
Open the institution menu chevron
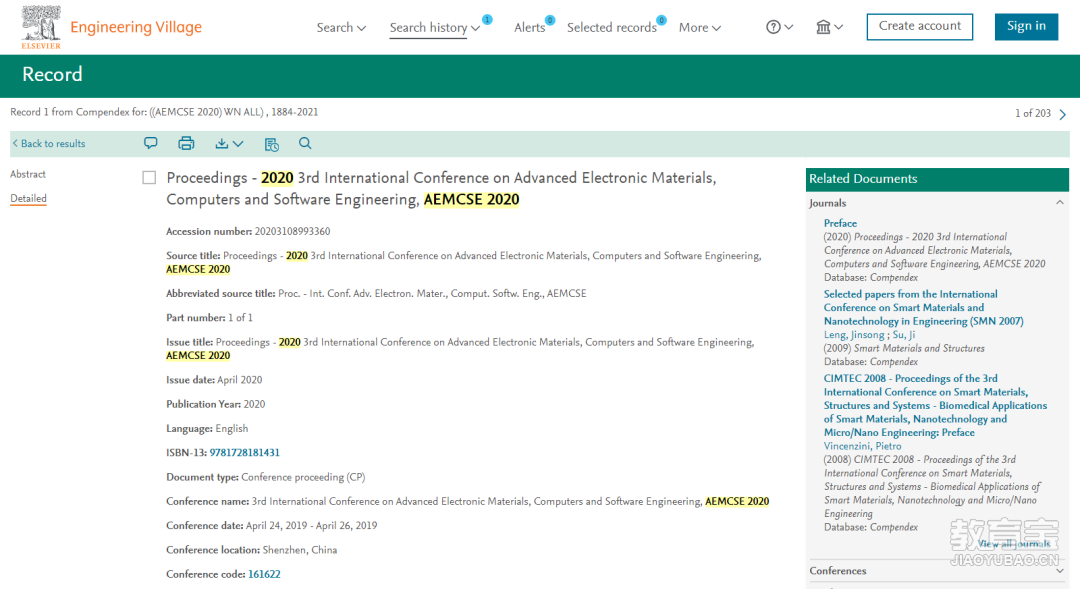point(838,27)
